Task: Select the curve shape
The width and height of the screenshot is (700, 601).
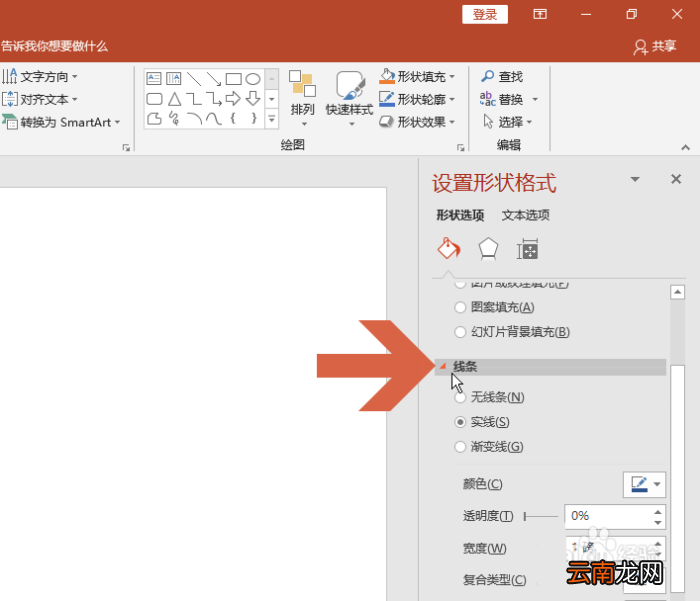Action: 214,118
